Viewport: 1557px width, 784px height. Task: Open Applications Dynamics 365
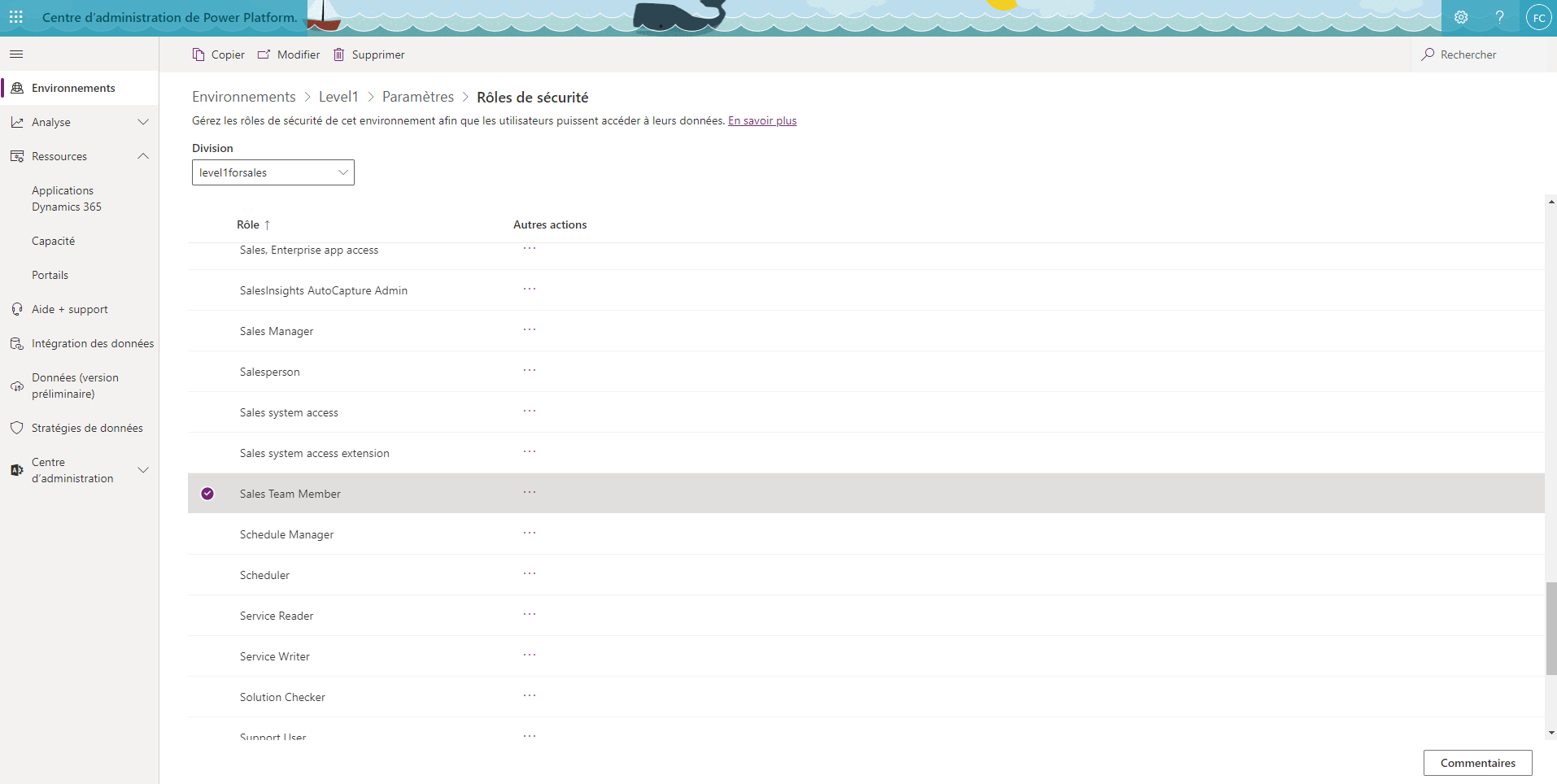click(67, 198)
